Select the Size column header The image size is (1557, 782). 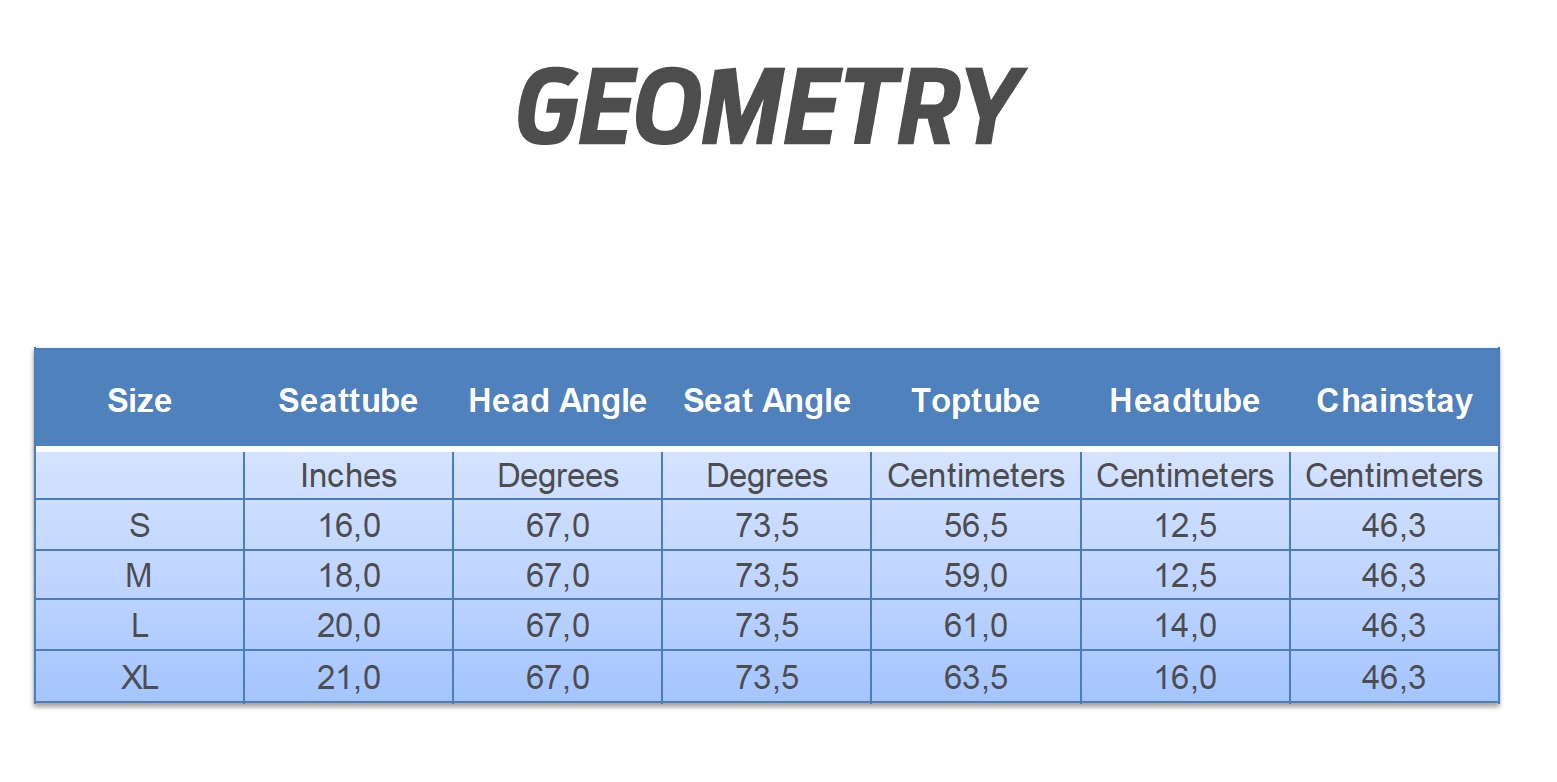[x=139, y=401]
